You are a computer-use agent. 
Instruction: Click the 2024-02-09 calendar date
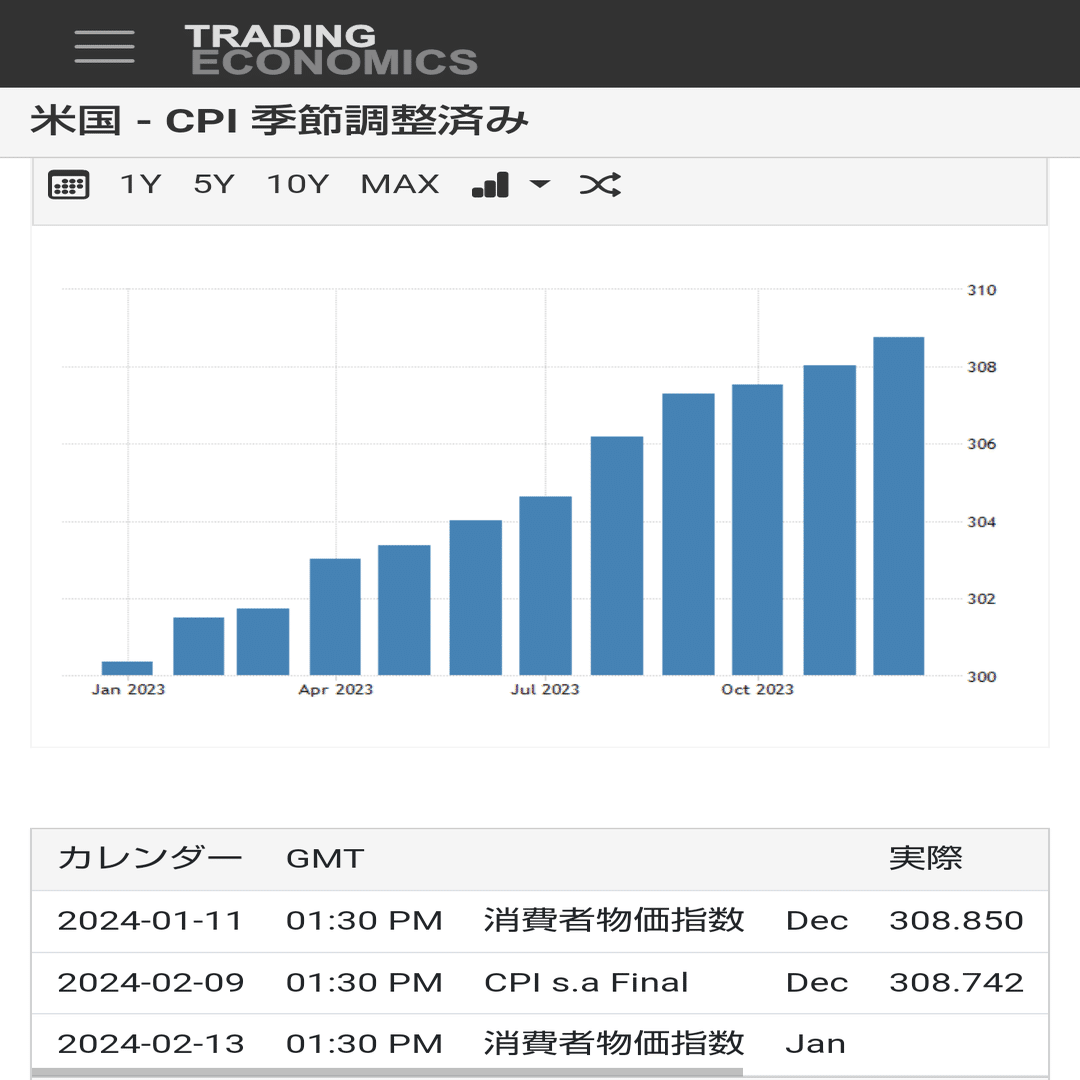150,983
